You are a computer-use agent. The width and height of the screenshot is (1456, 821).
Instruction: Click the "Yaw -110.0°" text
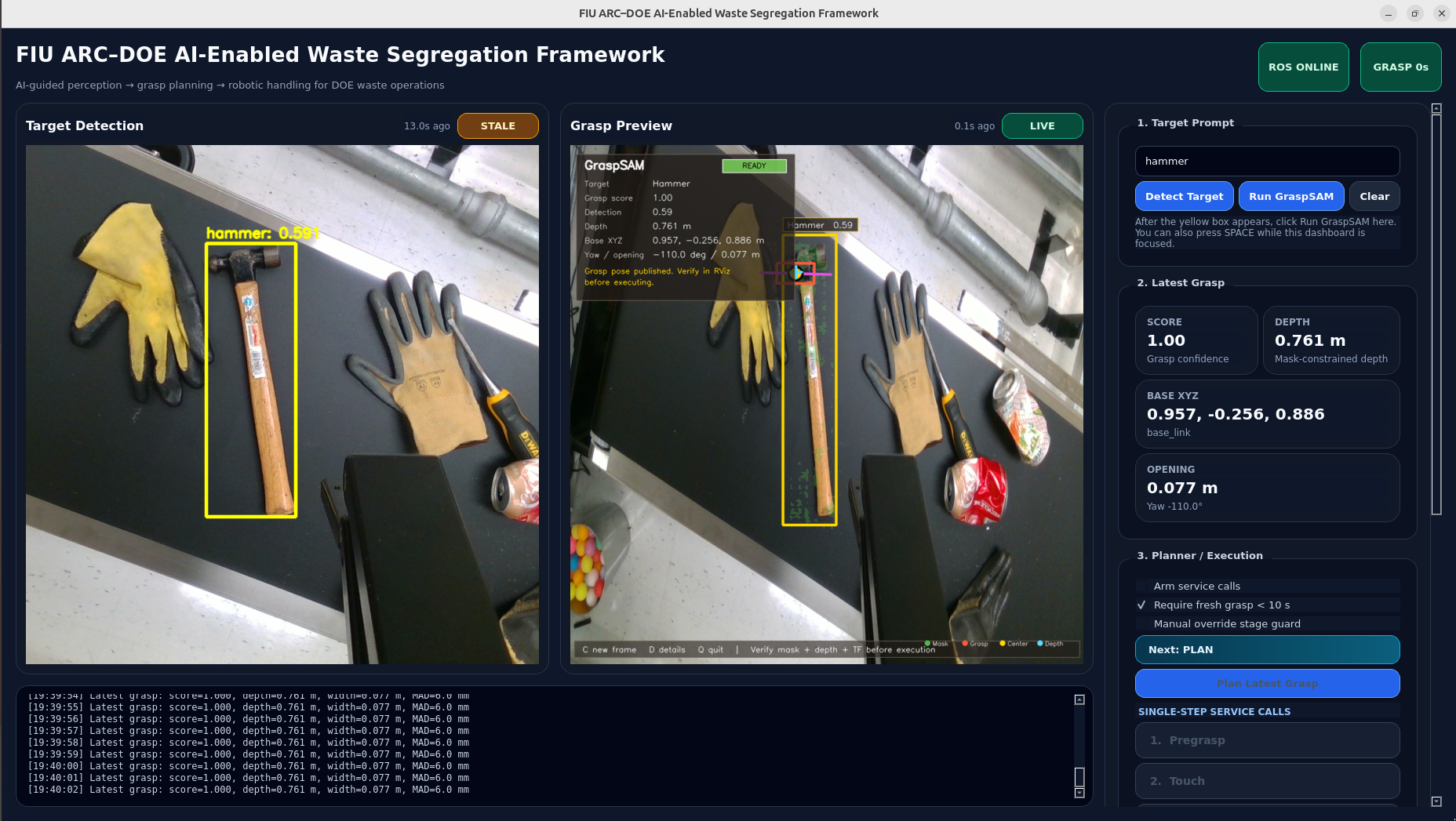(x=1174, y=507)
